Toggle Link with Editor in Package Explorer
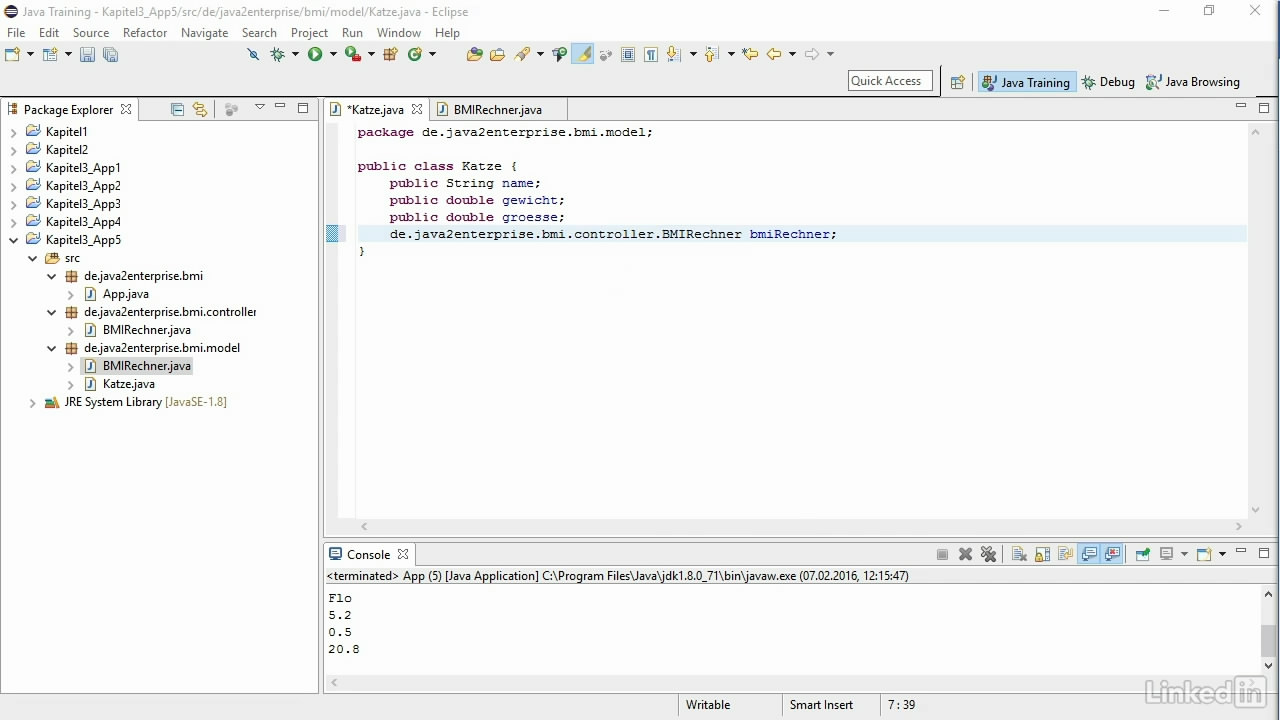This screenshot has height=720, width=1280. [x=200, y=109]
